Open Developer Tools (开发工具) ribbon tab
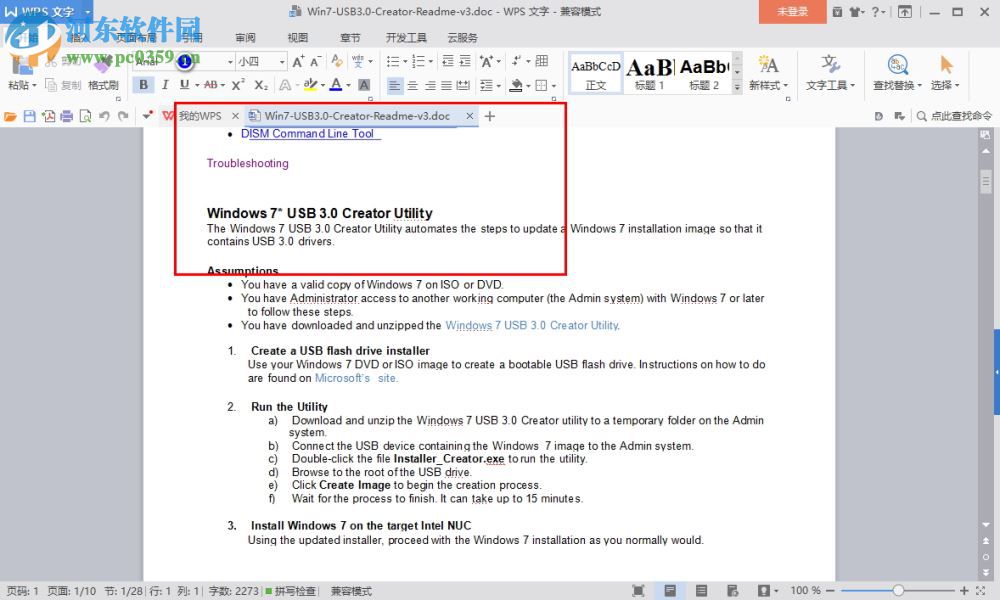Image resolution: width=1000 pixels, height=600 pixels. tap(406, 38)
